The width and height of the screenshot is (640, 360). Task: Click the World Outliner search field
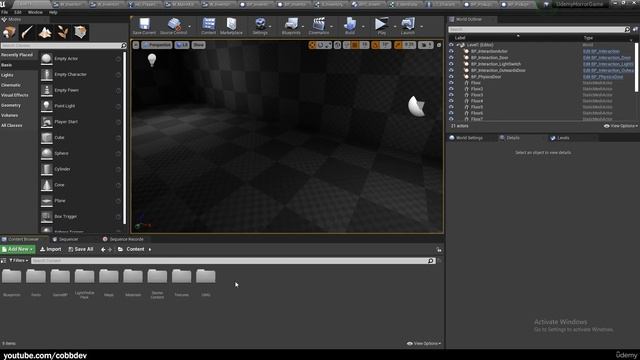[x=536, y=29]
